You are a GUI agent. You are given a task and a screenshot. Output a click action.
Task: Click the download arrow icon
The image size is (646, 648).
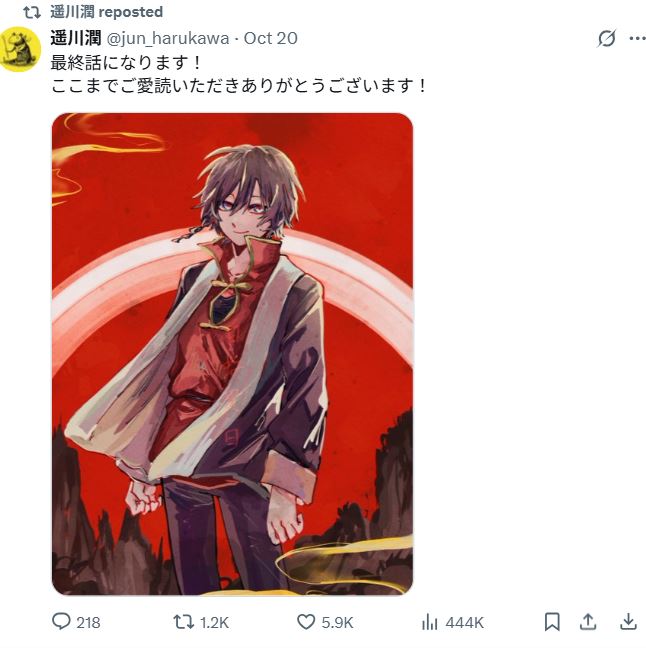pos(628,622)
